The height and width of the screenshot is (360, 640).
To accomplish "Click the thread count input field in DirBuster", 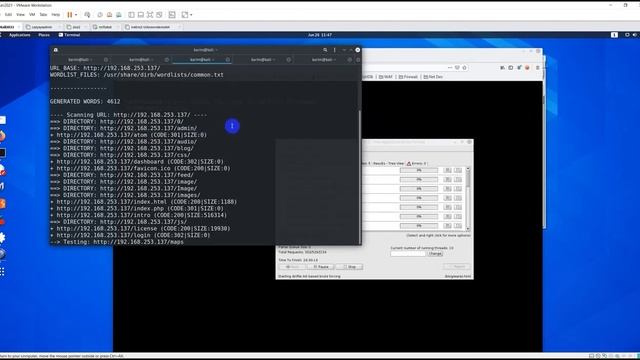I will (x=408, y=253).
